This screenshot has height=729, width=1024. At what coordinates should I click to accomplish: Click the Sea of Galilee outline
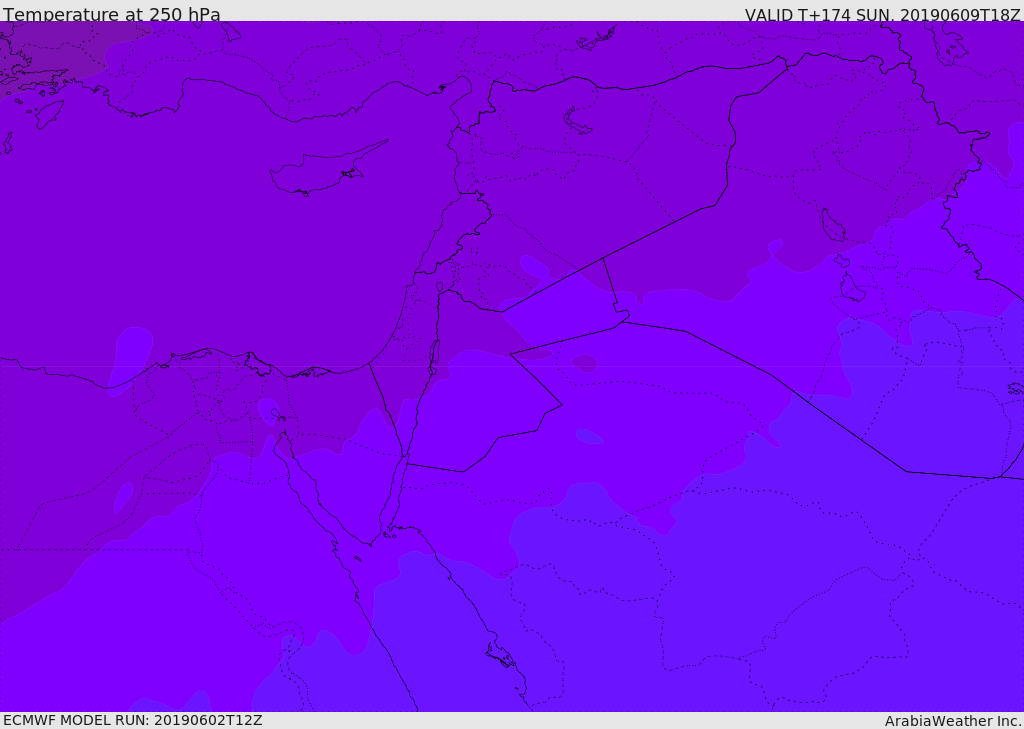(x=439, y=287)
